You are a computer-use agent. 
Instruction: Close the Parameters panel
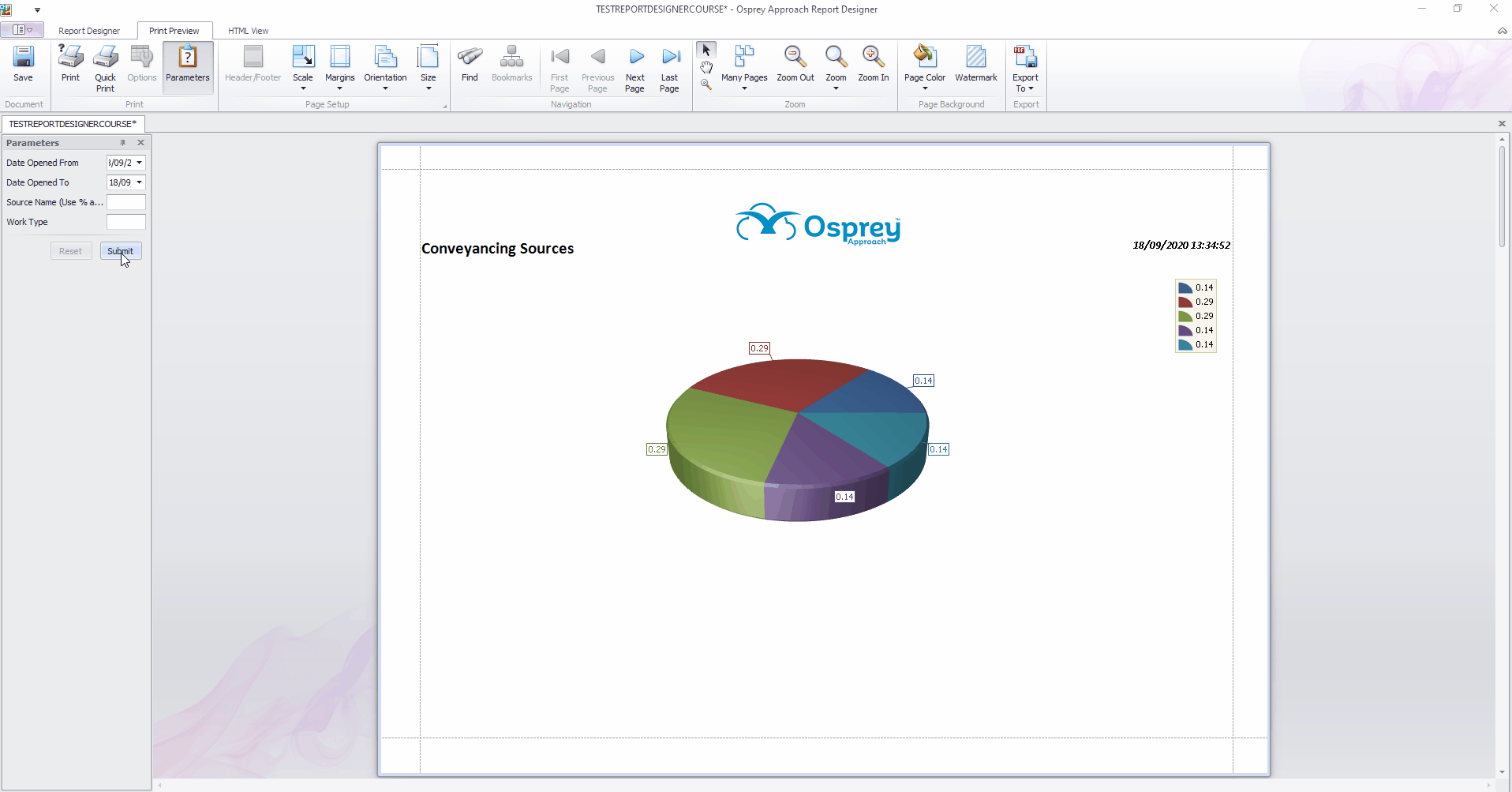[x=141, y=143]
